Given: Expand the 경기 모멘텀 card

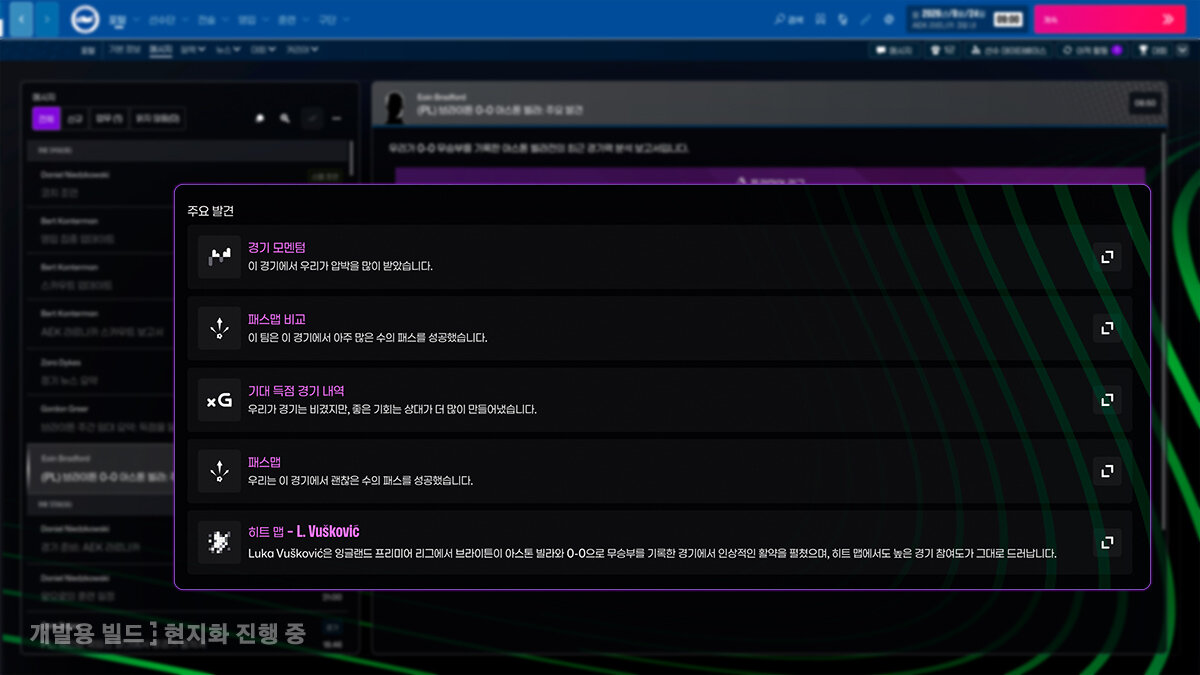Looking at the screenshot, I should click(1107, 257).
